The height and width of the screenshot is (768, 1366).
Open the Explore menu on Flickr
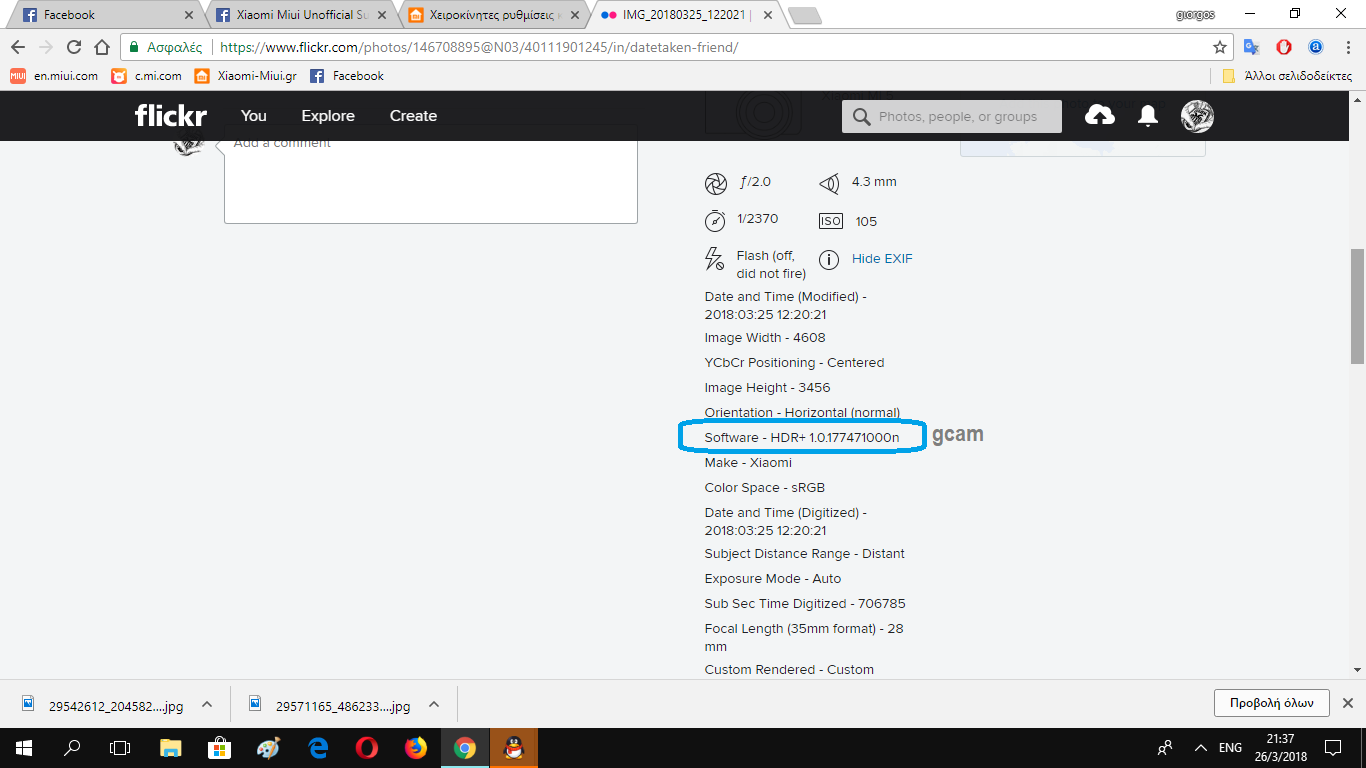point(328,116)
